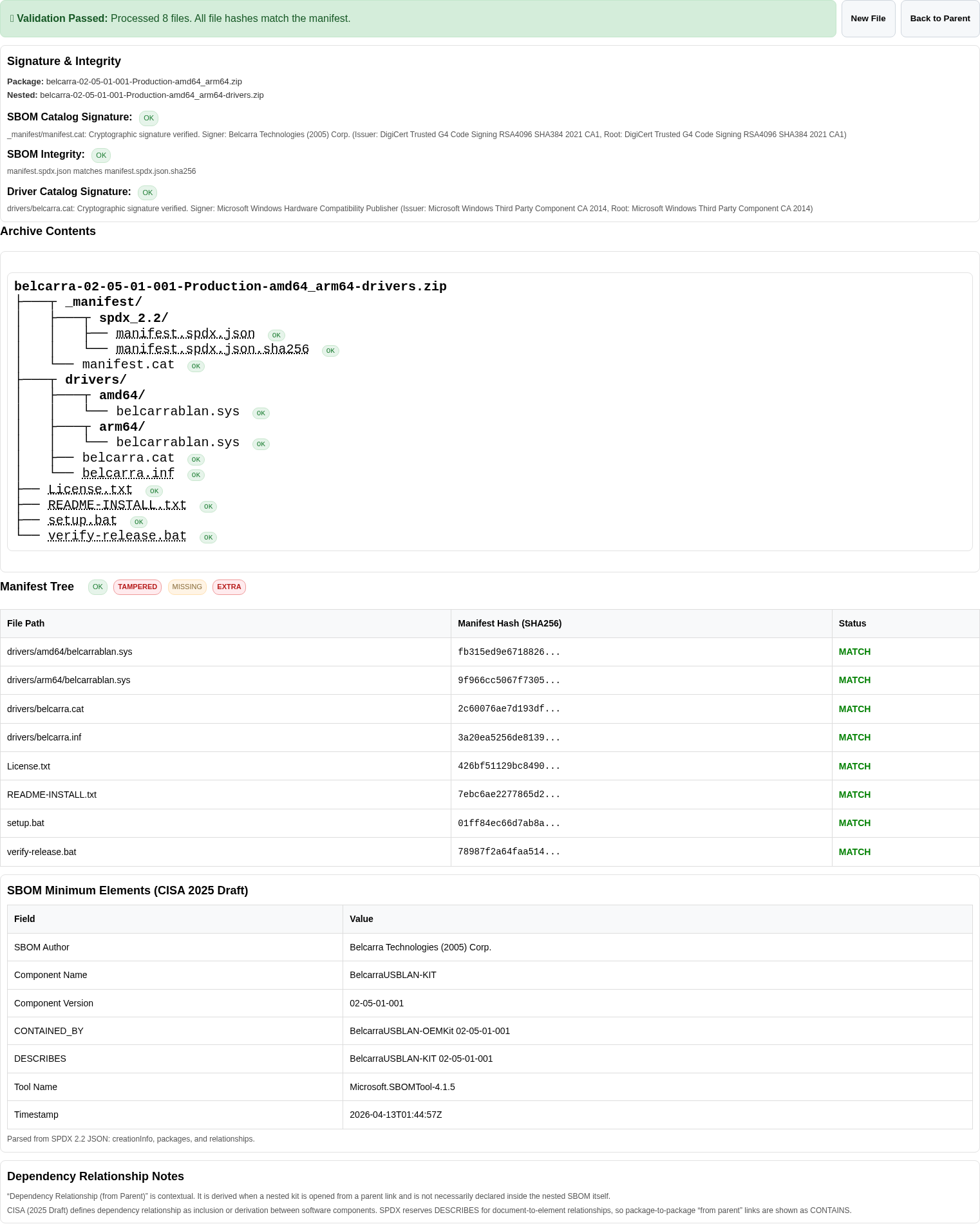Click the BelcarraUSBLAN-OEMKit 02-05-01-001 value
Viewport: 980px width, 1224px height.
(x=429, y=1031)
